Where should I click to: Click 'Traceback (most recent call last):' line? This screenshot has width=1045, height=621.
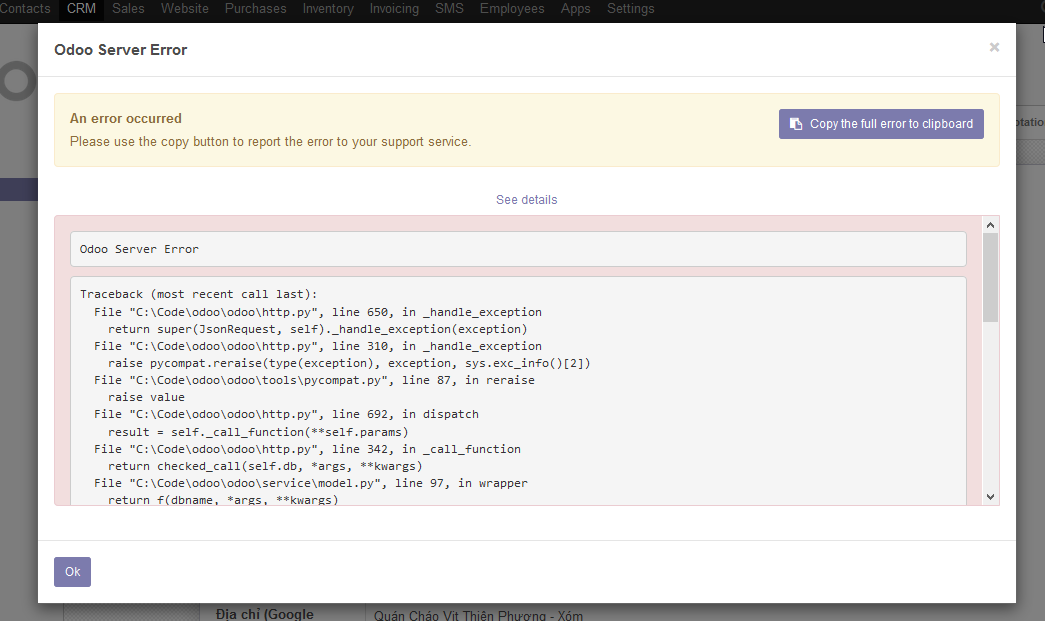(x=199, y=295)
